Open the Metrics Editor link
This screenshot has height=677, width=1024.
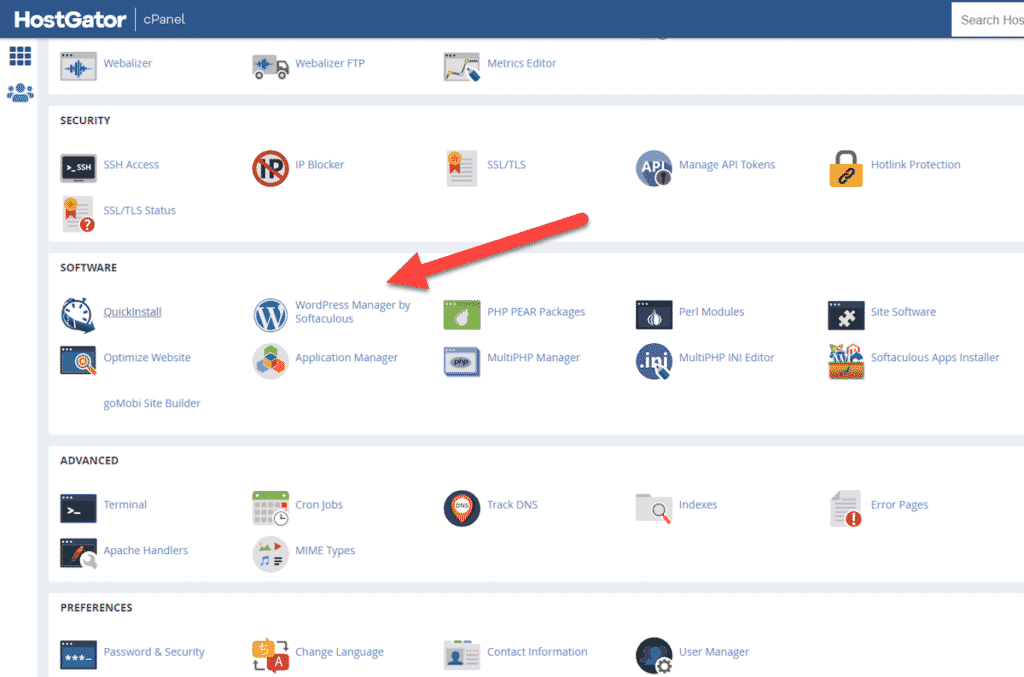pos(521,63)
